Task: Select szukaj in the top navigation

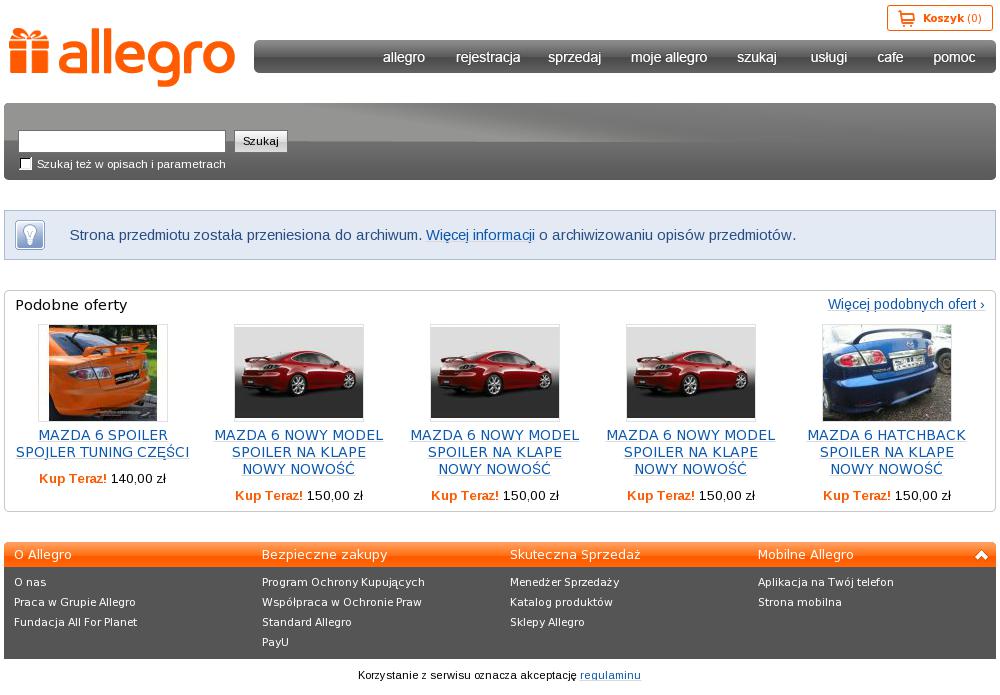Action: coord(757,57)
